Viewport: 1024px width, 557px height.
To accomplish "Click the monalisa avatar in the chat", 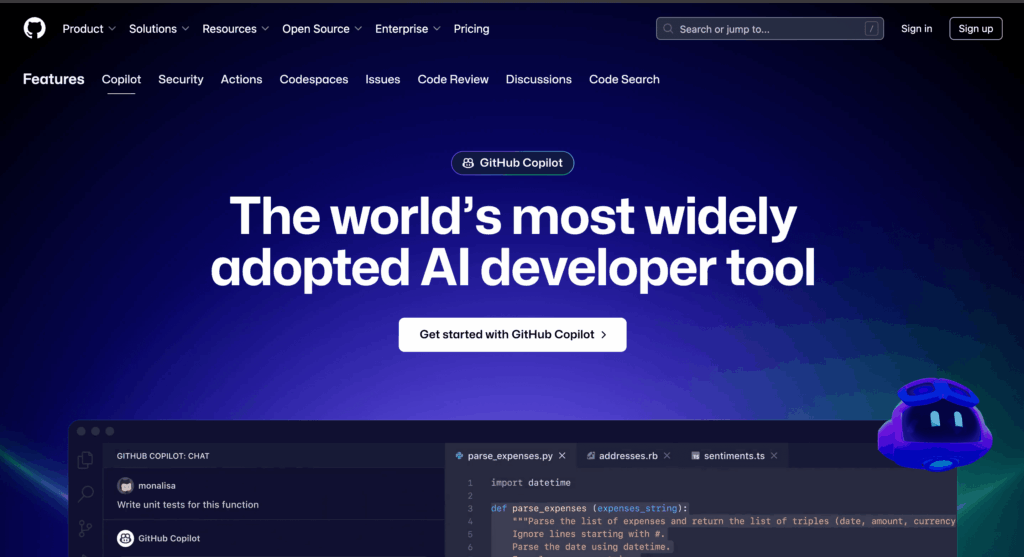I will [x=125, y=485].
